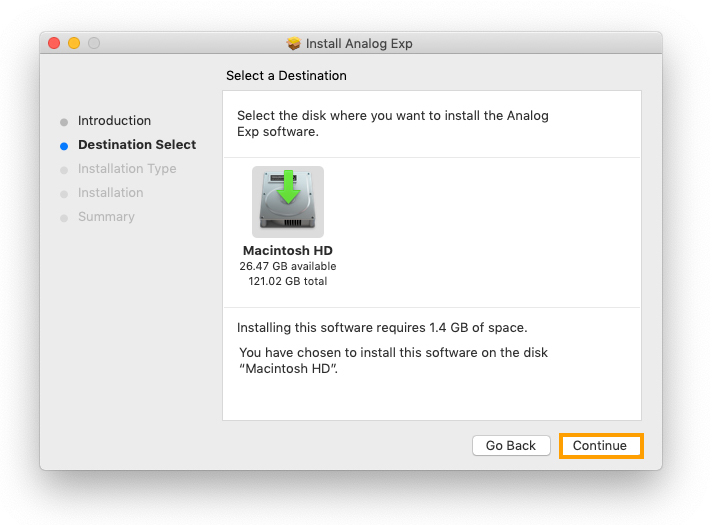Click the Select a Destination heading
The width and height of the screenshot is (712, 525).
(x=286, y=76)
